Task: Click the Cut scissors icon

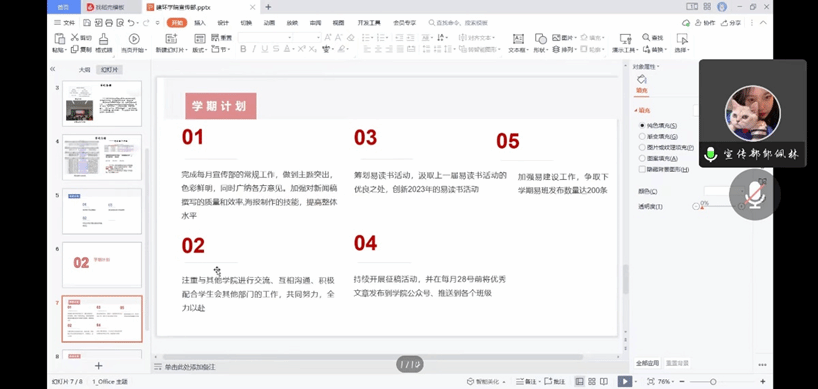Action: 75,38
